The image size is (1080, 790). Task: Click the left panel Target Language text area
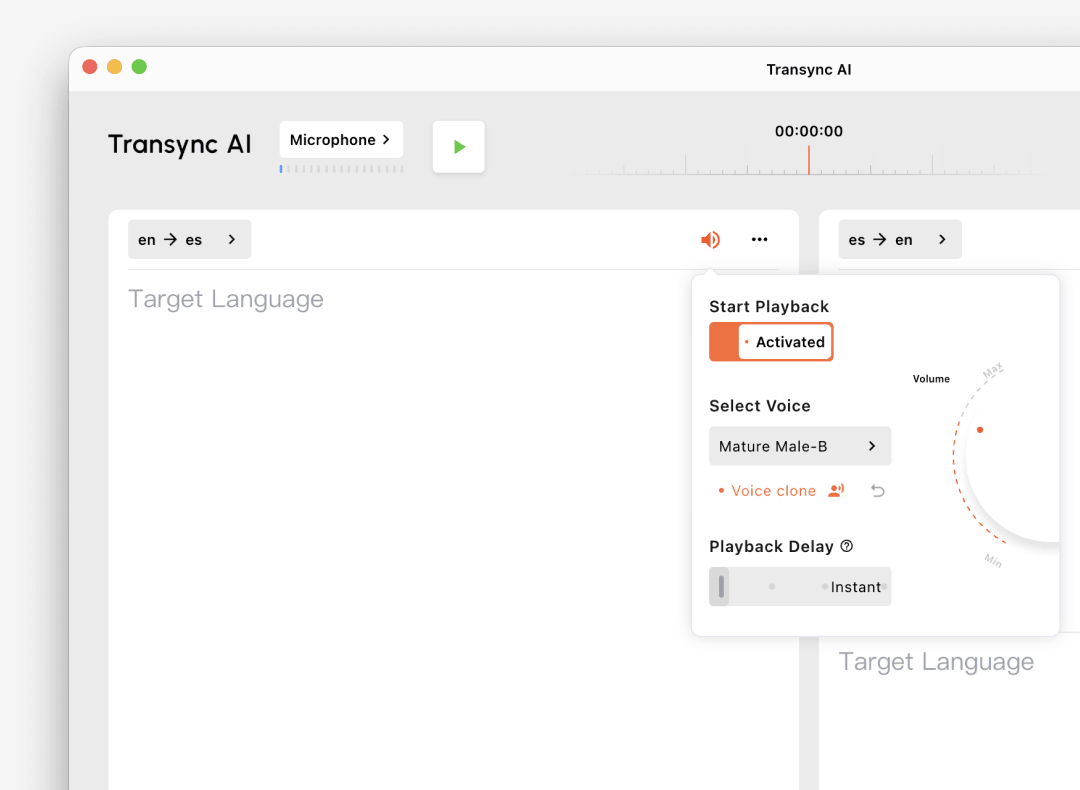pos(226,299)
